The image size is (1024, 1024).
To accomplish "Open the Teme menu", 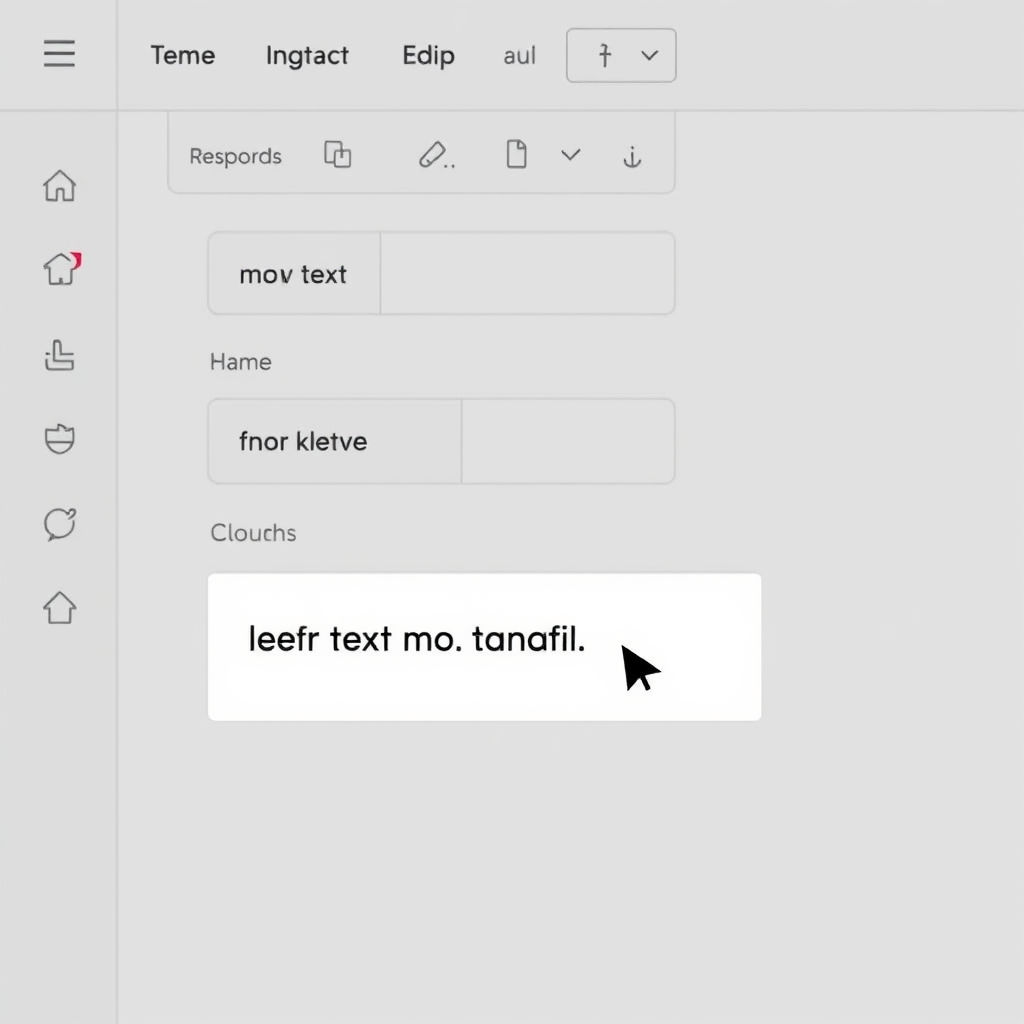I will (x=182, y=55).
